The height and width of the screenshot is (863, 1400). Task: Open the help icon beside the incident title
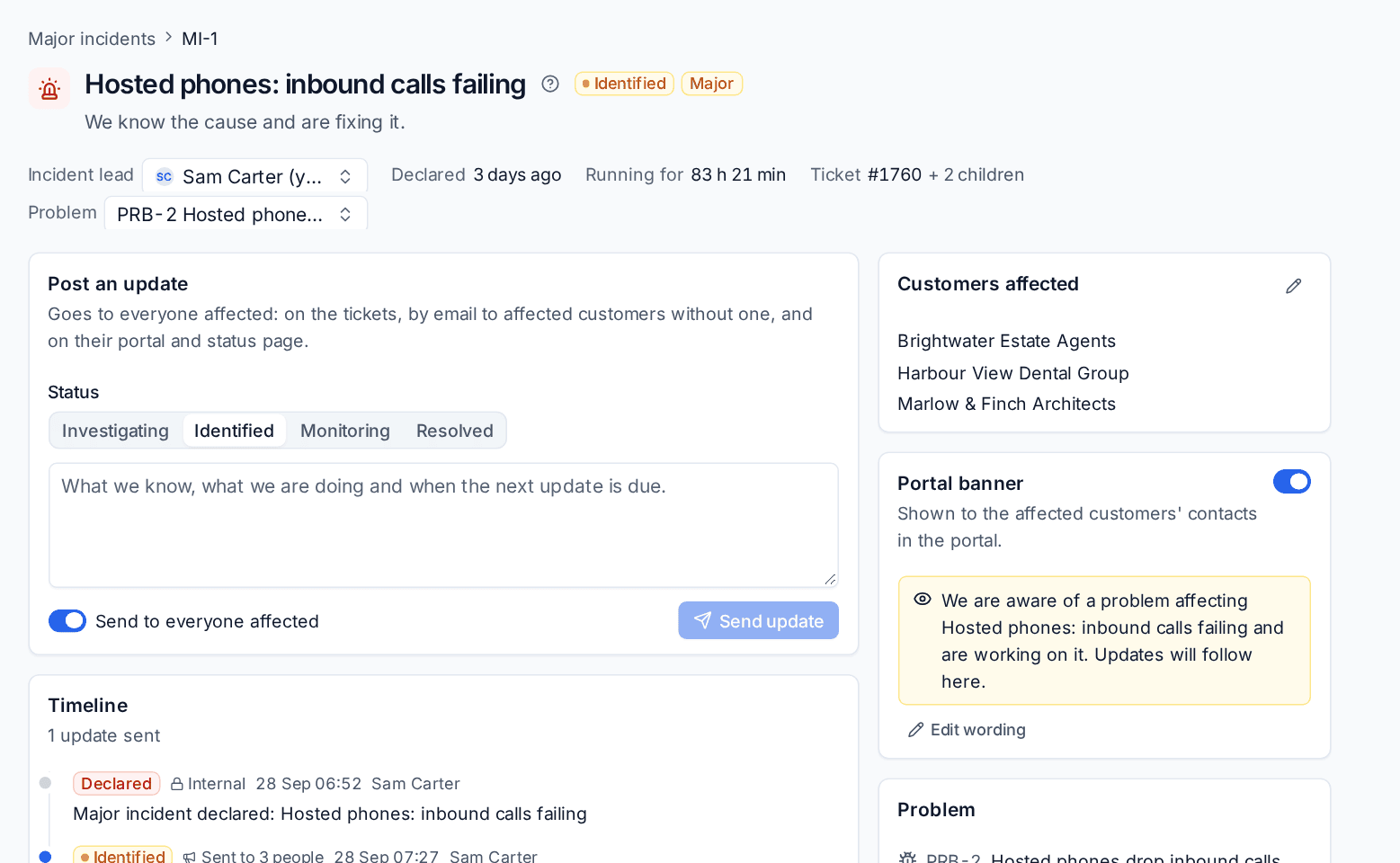pyautogui.click(x=550, y=84)
